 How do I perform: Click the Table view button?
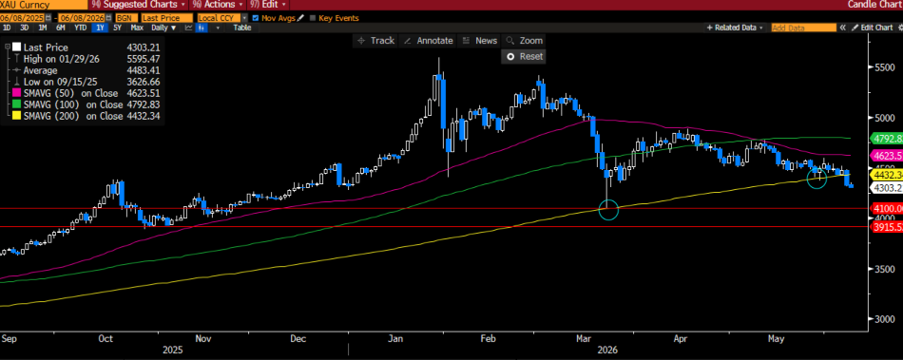coord(242,28)
